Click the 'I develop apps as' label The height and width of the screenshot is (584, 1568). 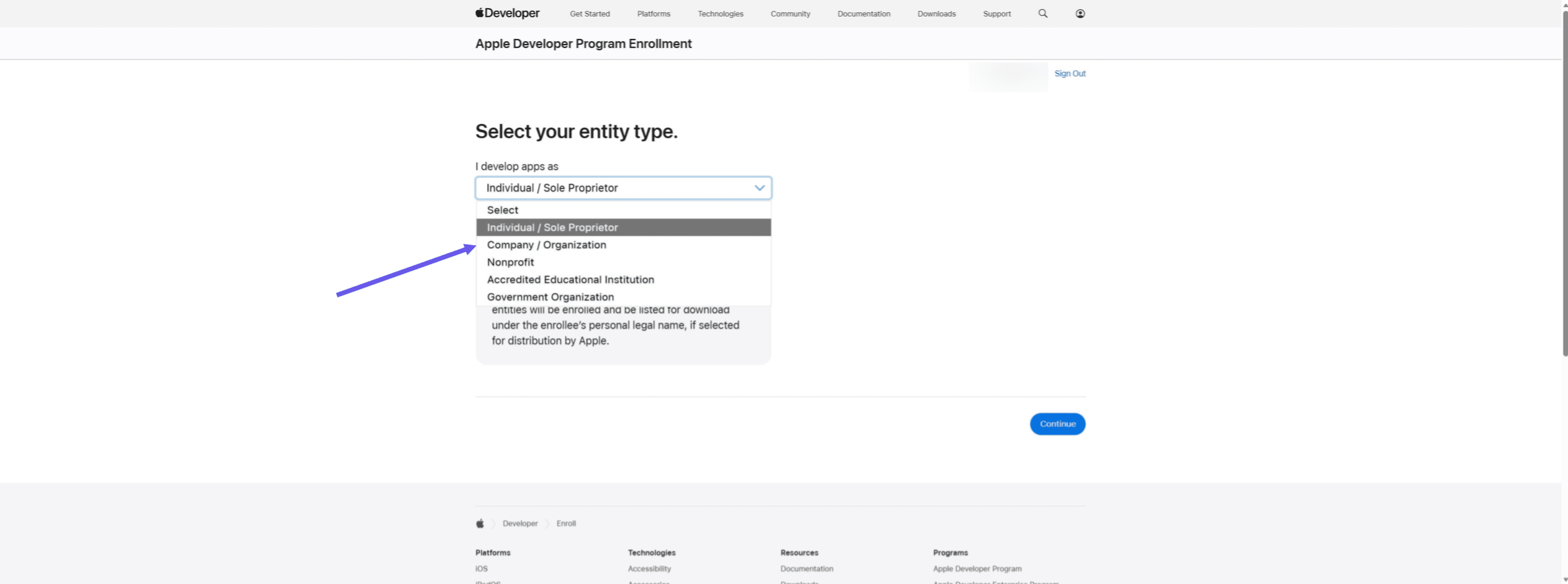516,166
